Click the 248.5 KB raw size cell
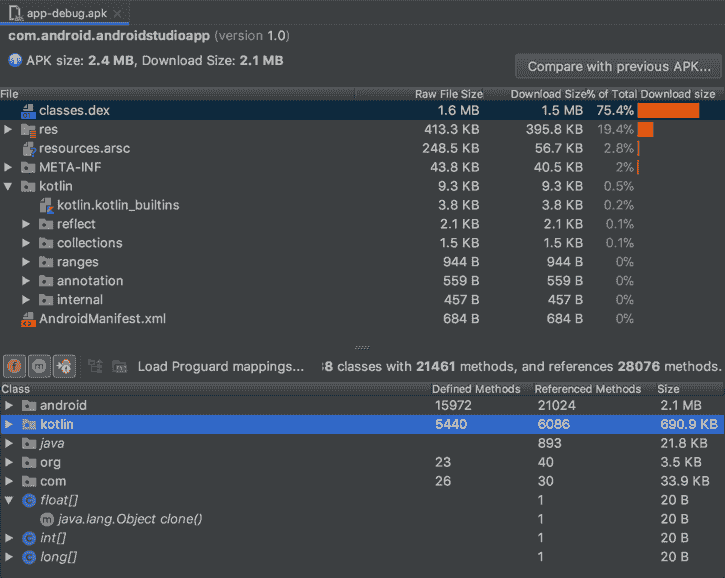 click(x=450, y=148)
